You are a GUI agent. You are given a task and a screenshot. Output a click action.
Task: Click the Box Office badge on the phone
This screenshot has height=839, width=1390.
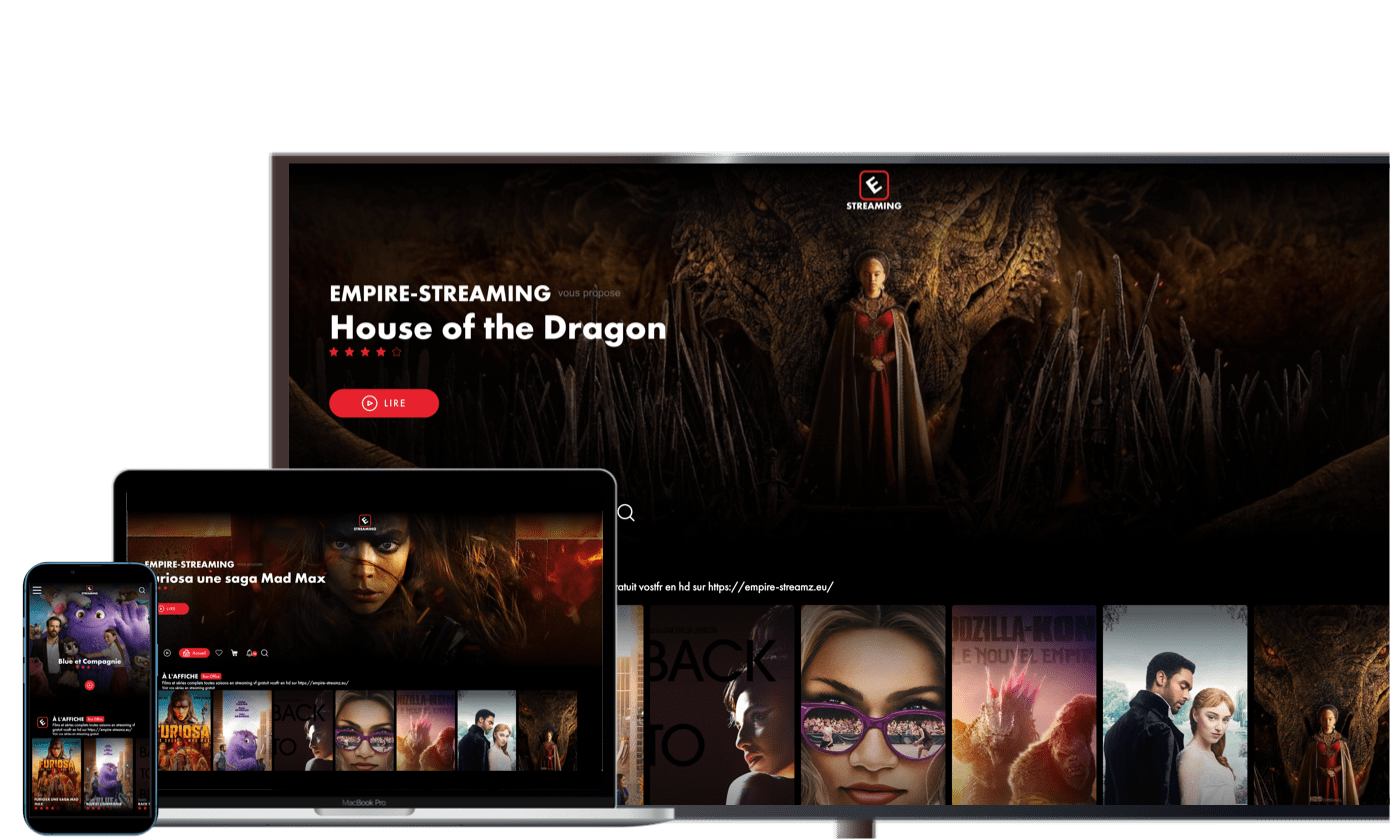click(x=96, y=718)
